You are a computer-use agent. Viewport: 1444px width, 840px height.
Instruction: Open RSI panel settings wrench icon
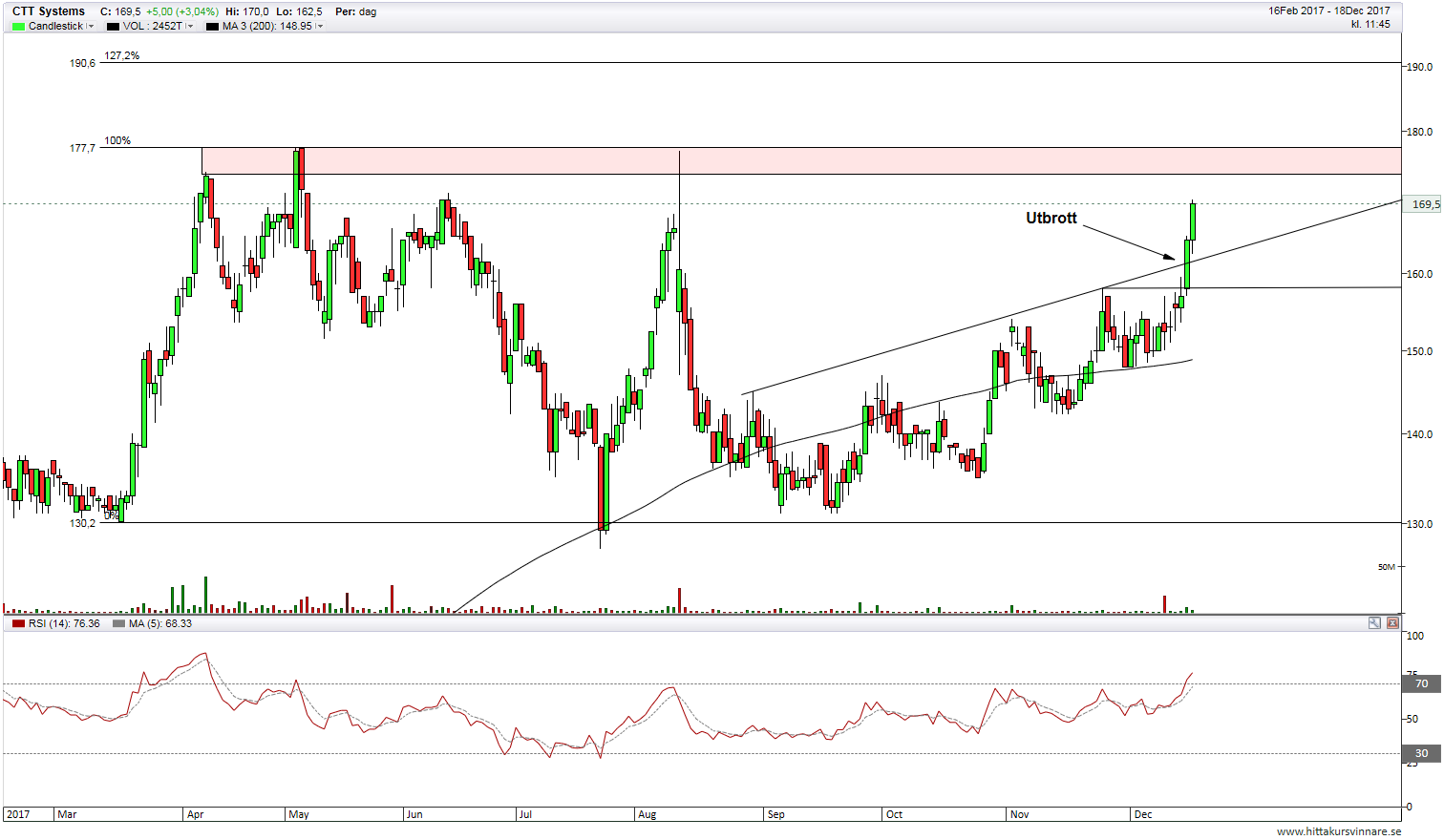pos(1374,623)
